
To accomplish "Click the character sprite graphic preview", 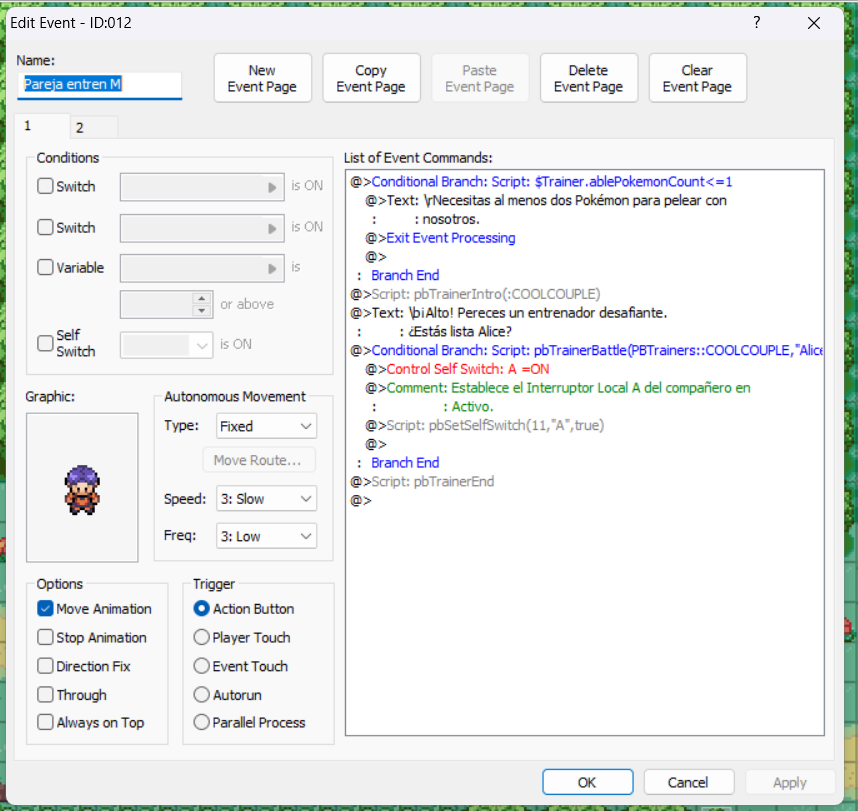I will coord(82,487).
